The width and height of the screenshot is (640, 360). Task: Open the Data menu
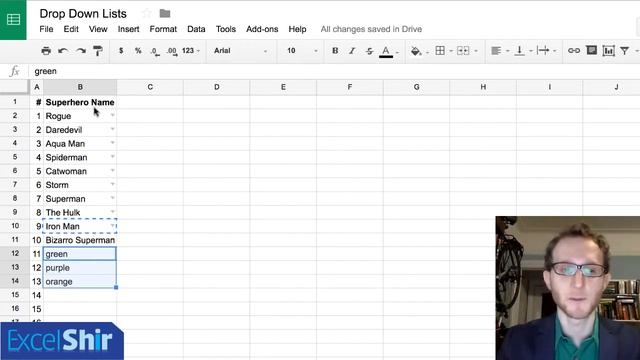(196, 29)
